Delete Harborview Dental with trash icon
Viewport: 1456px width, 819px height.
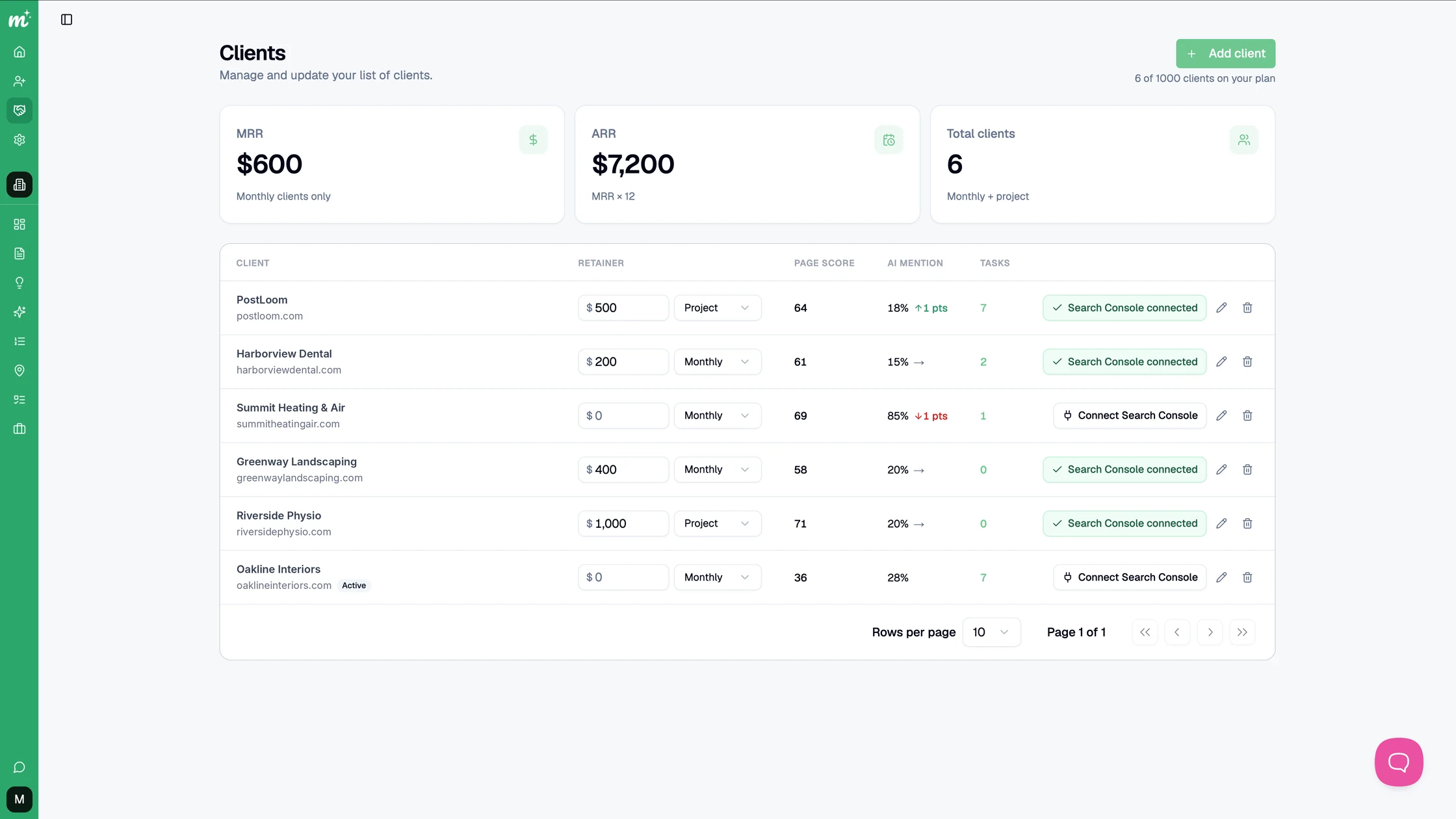(1247, 362)
